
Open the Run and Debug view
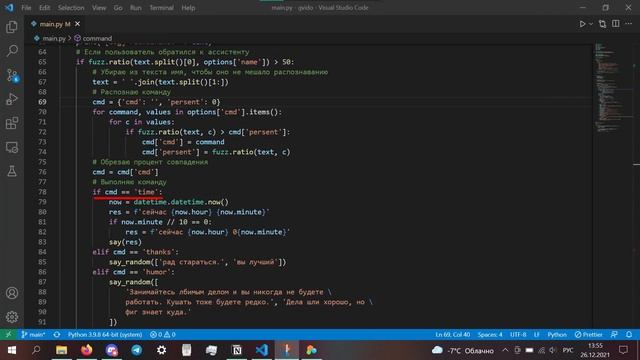12,99
